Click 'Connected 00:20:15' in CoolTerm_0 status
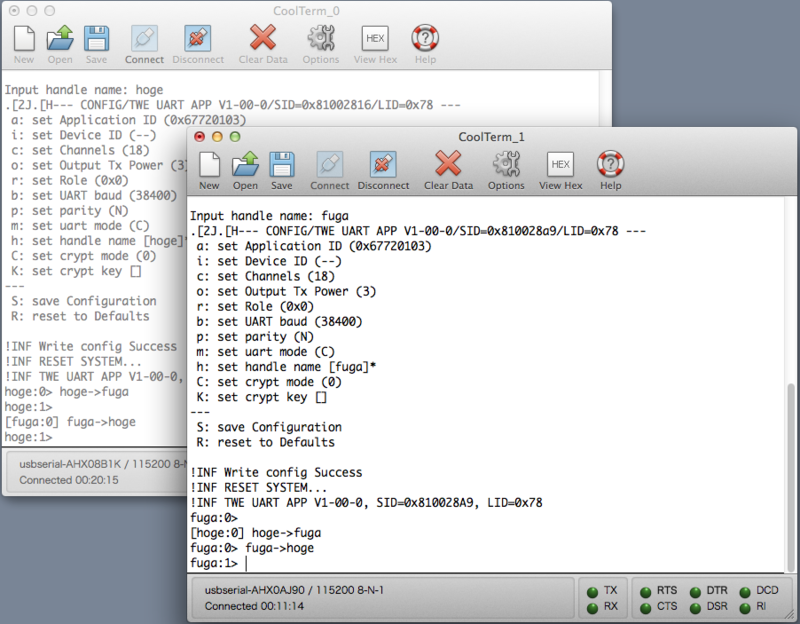Screen dimensions: 800x624 [x=69, y=480]
